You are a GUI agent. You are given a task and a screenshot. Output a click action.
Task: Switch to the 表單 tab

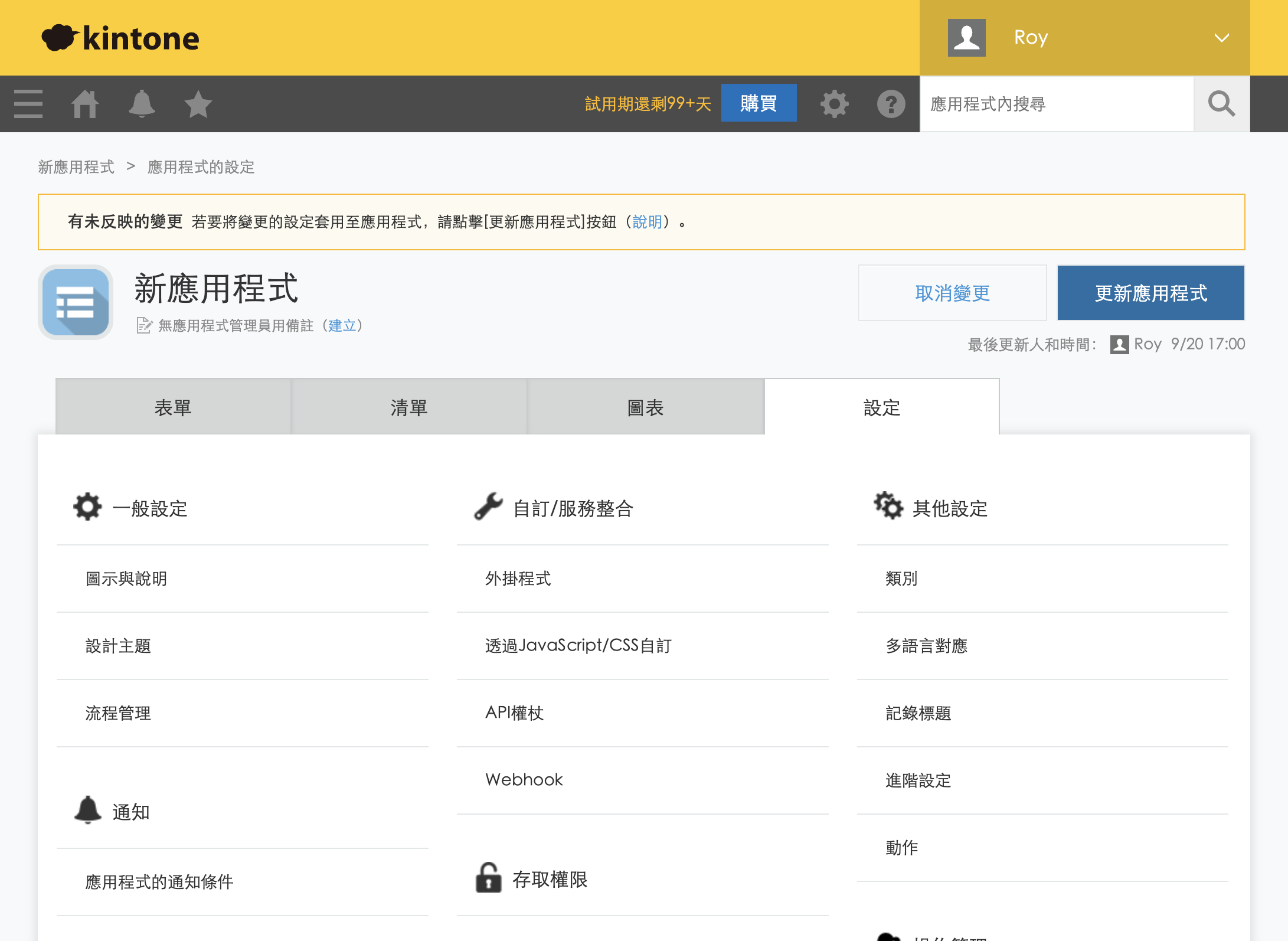click(x=173, y=407)
